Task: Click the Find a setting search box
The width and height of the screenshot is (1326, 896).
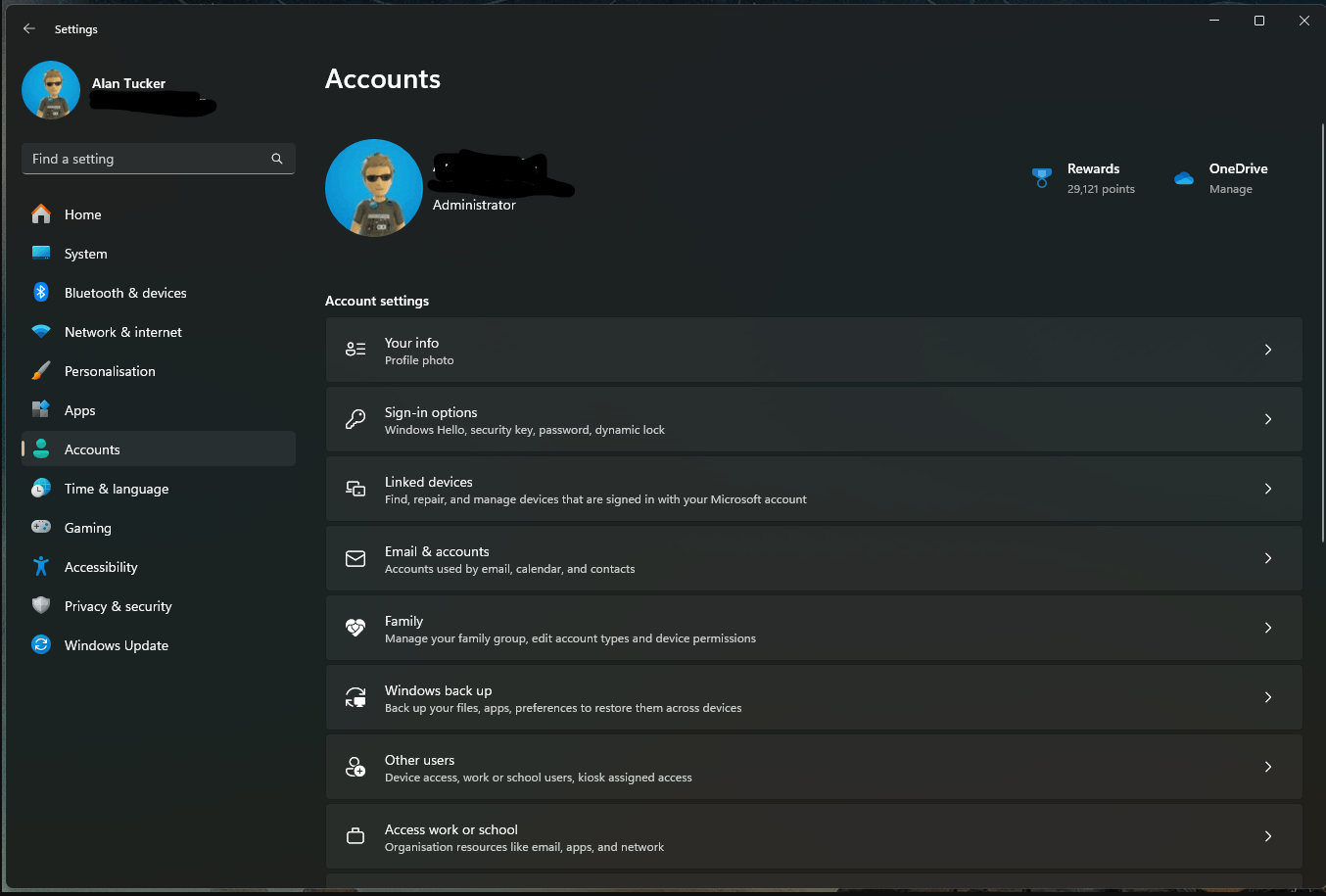Action: 159,159
